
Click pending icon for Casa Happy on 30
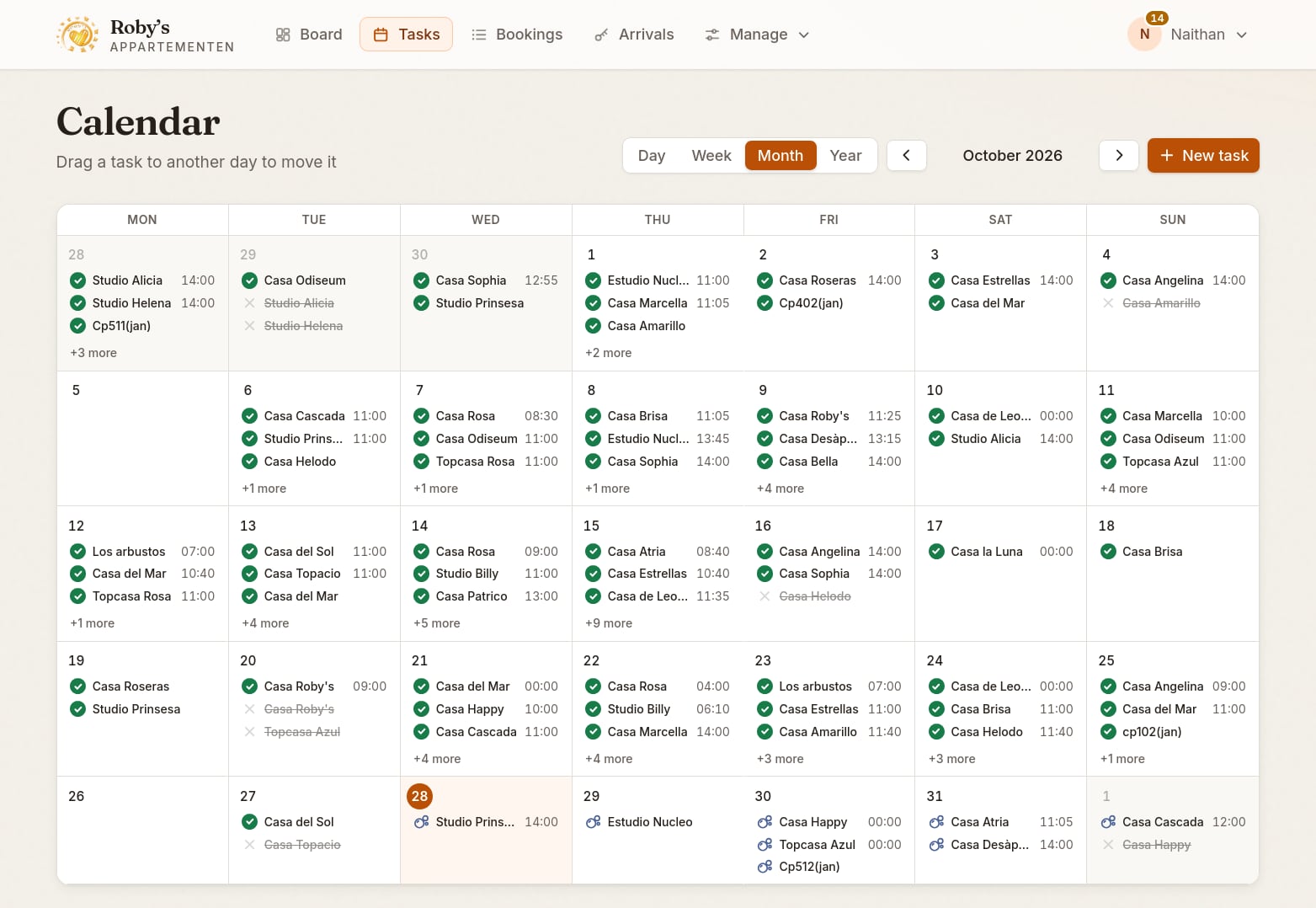pyautogui.click(x=765, y=822)
